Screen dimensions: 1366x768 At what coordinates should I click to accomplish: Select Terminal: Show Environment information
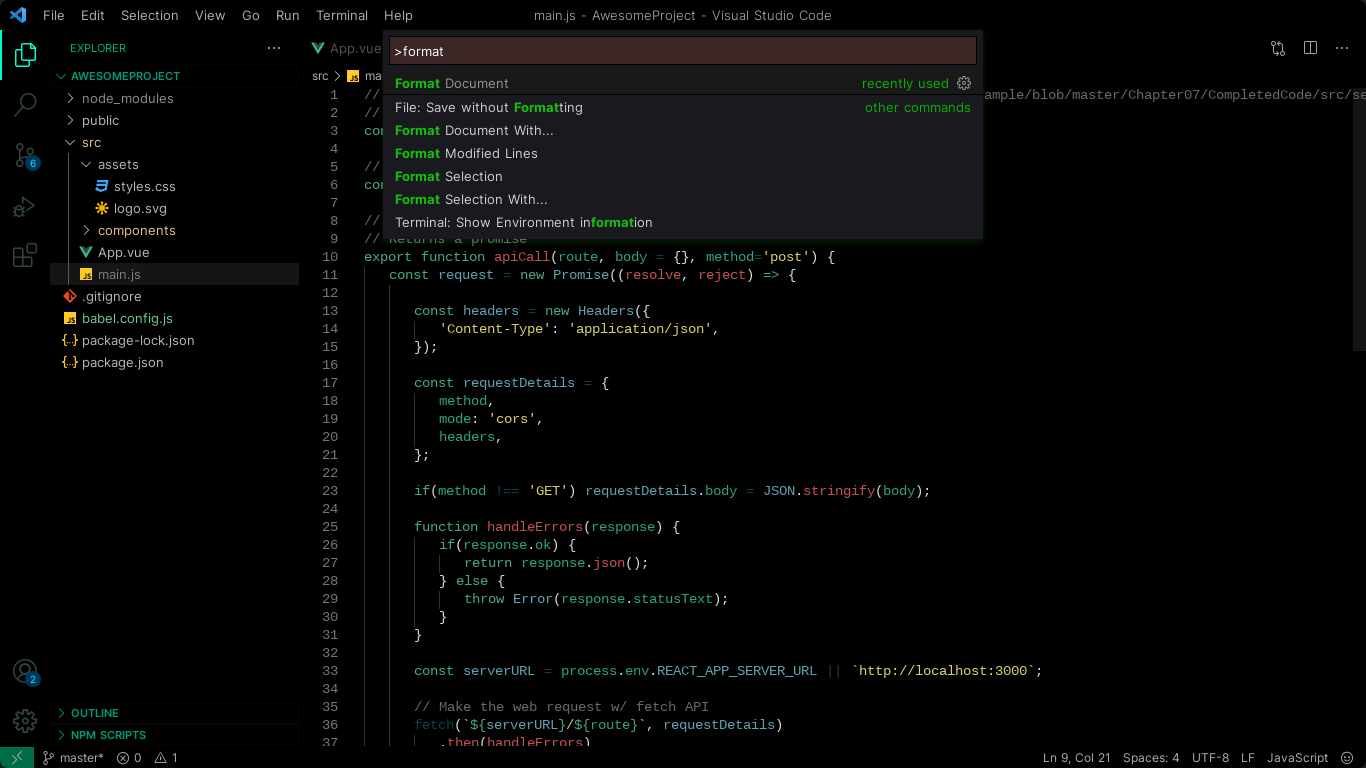(683, 222)
